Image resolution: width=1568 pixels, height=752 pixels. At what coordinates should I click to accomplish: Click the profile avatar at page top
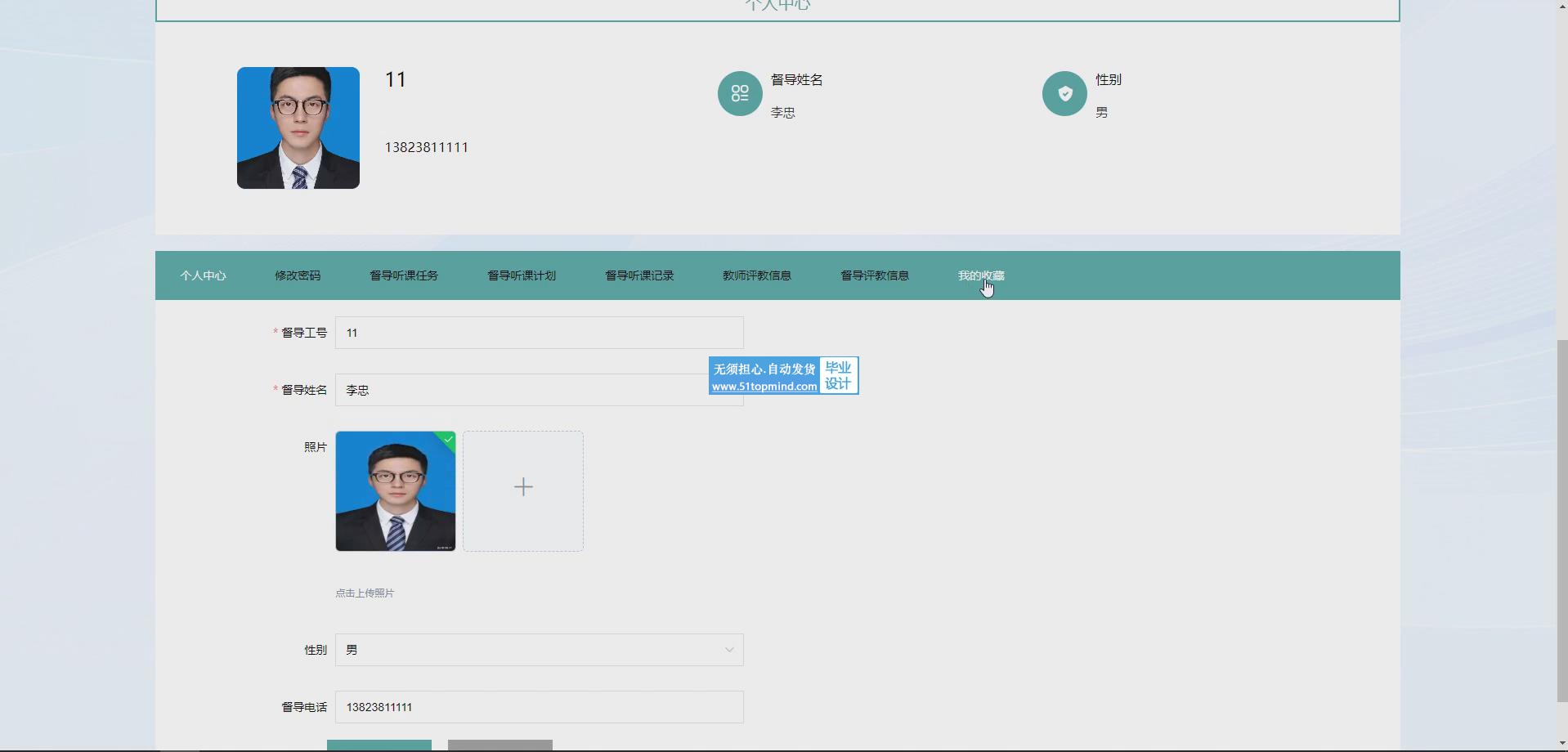click(298, 128)
